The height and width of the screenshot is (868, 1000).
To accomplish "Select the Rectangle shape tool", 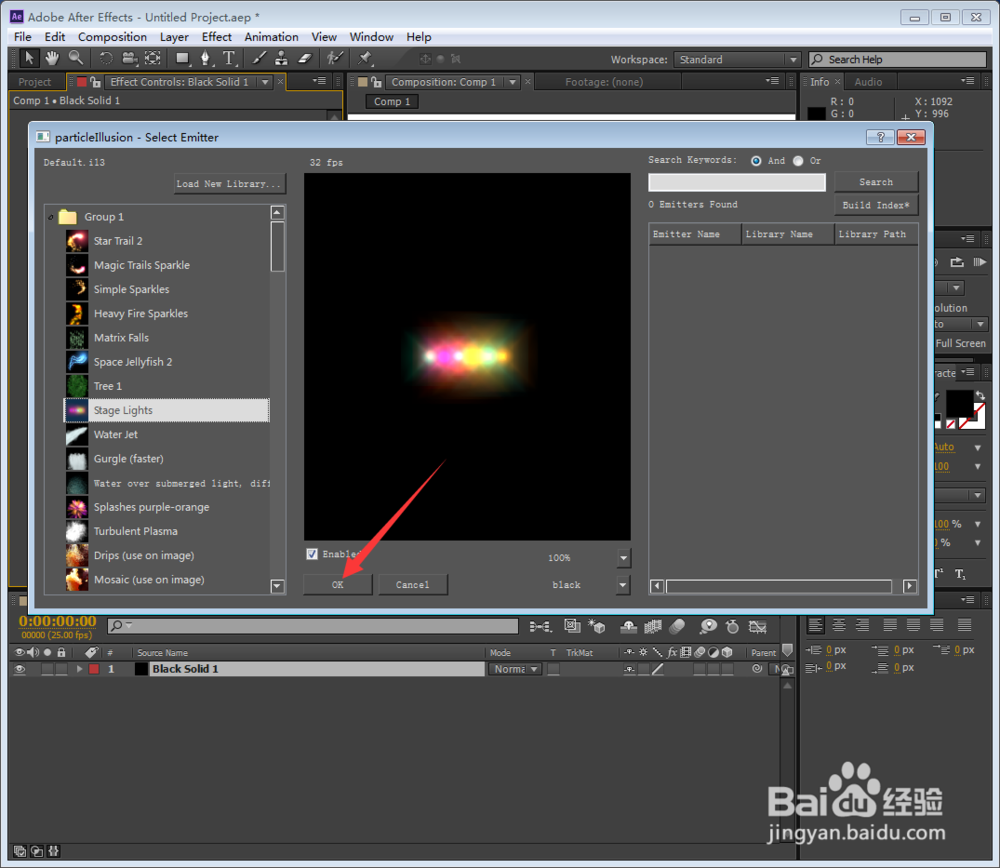I will pyautogui.click(x=182, y=59).
